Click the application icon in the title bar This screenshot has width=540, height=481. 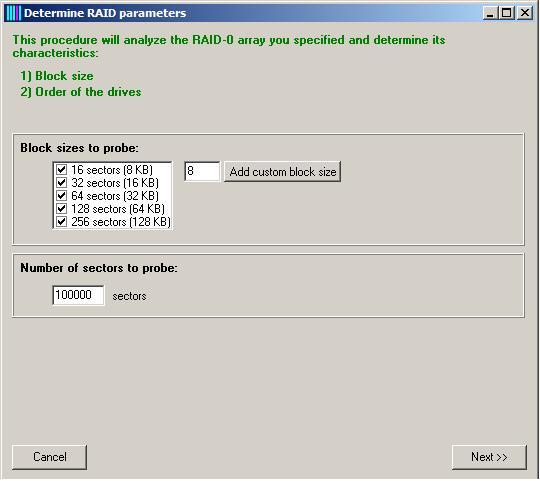pos(13,13)
